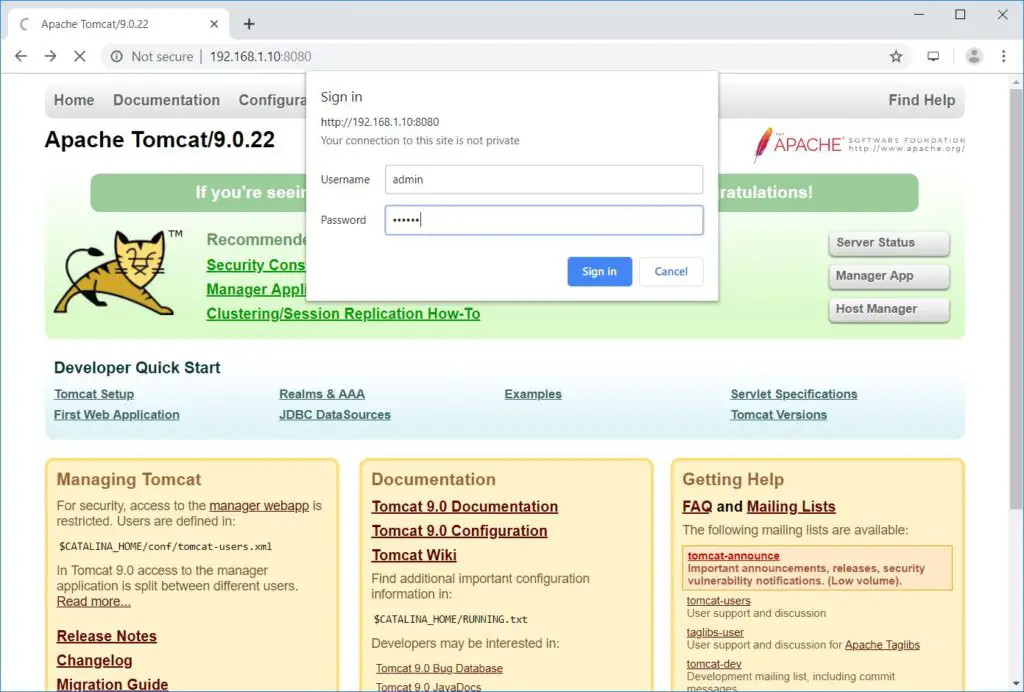Open the Home nav item

(x=74, y=100)
